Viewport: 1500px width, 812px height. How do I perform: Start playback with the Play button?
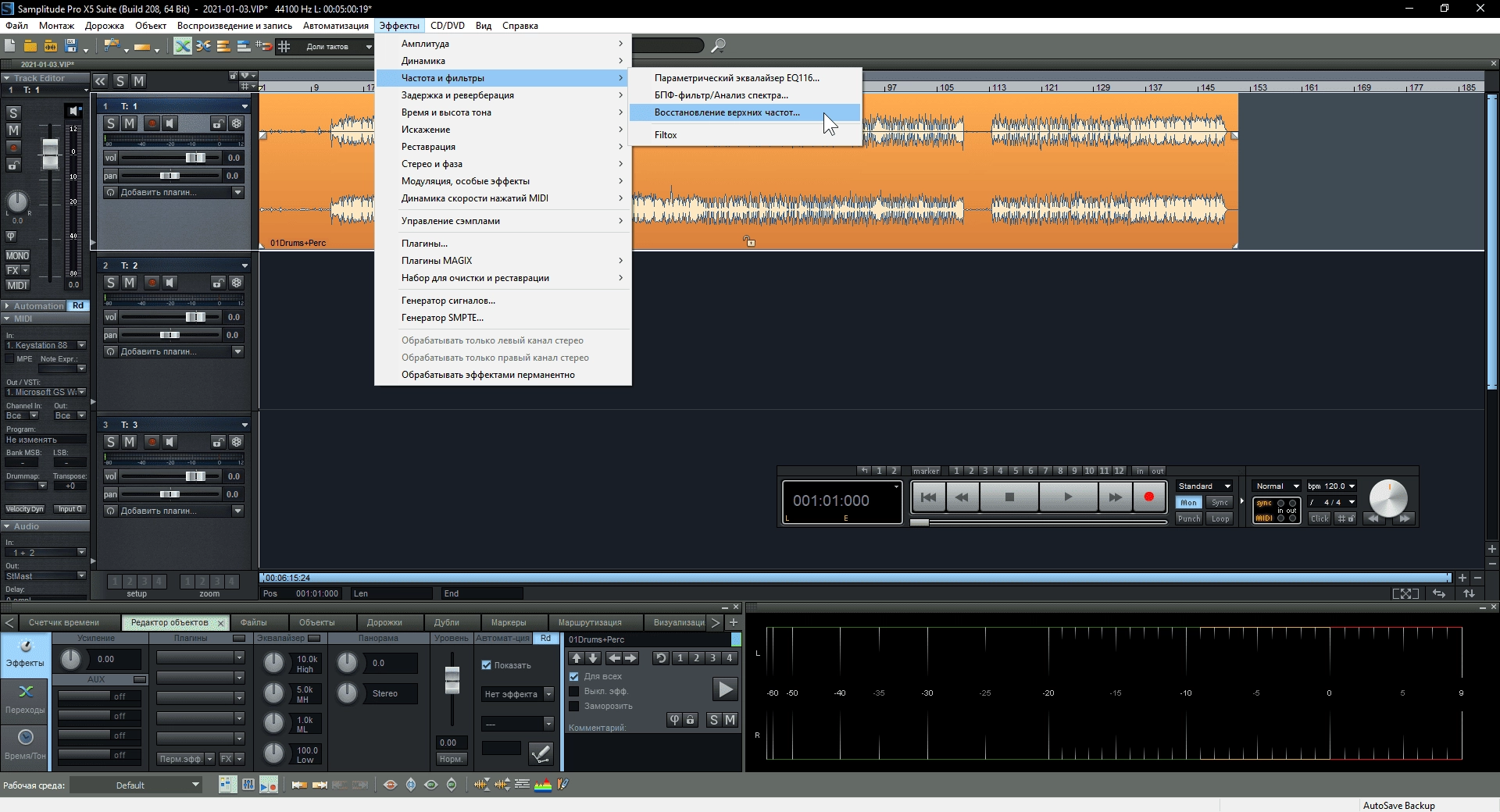1068,497
